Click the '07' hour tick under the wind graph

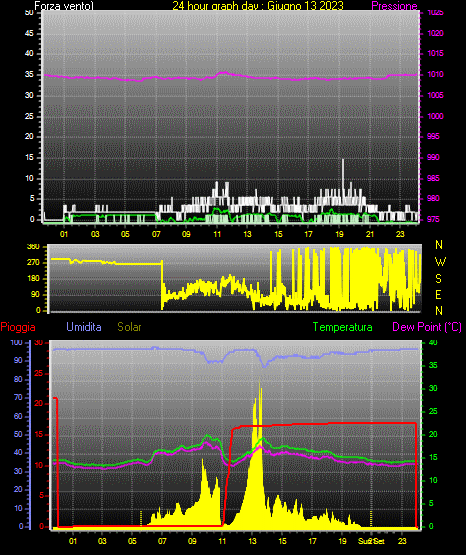click(156, 234)
